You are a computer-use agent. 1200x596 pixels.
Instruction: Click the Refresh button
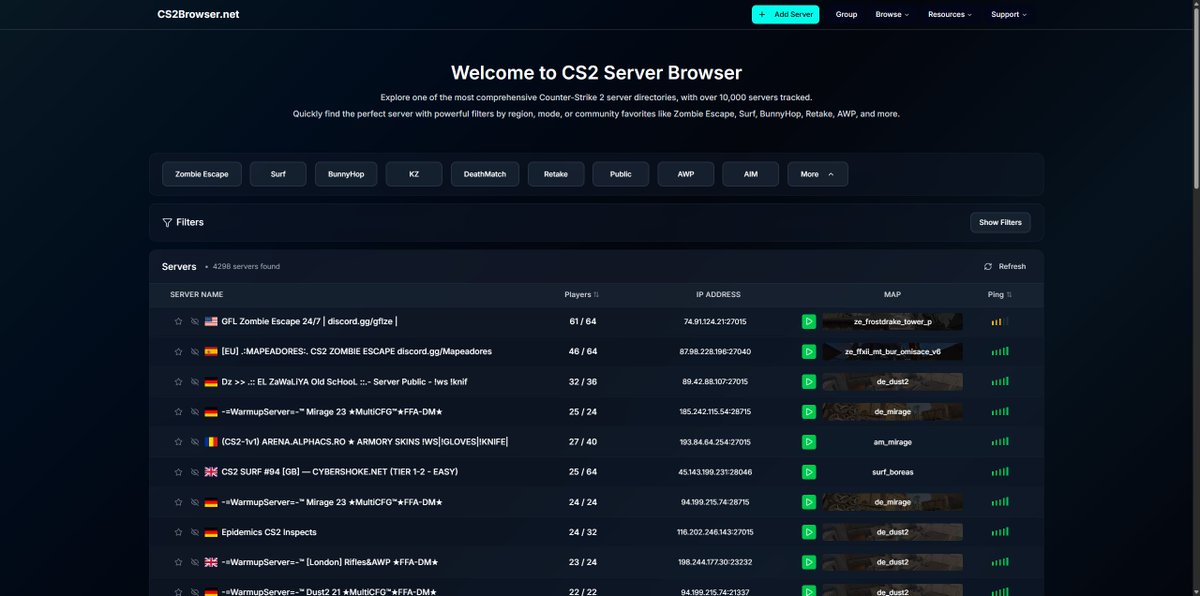pos(1005,267)
